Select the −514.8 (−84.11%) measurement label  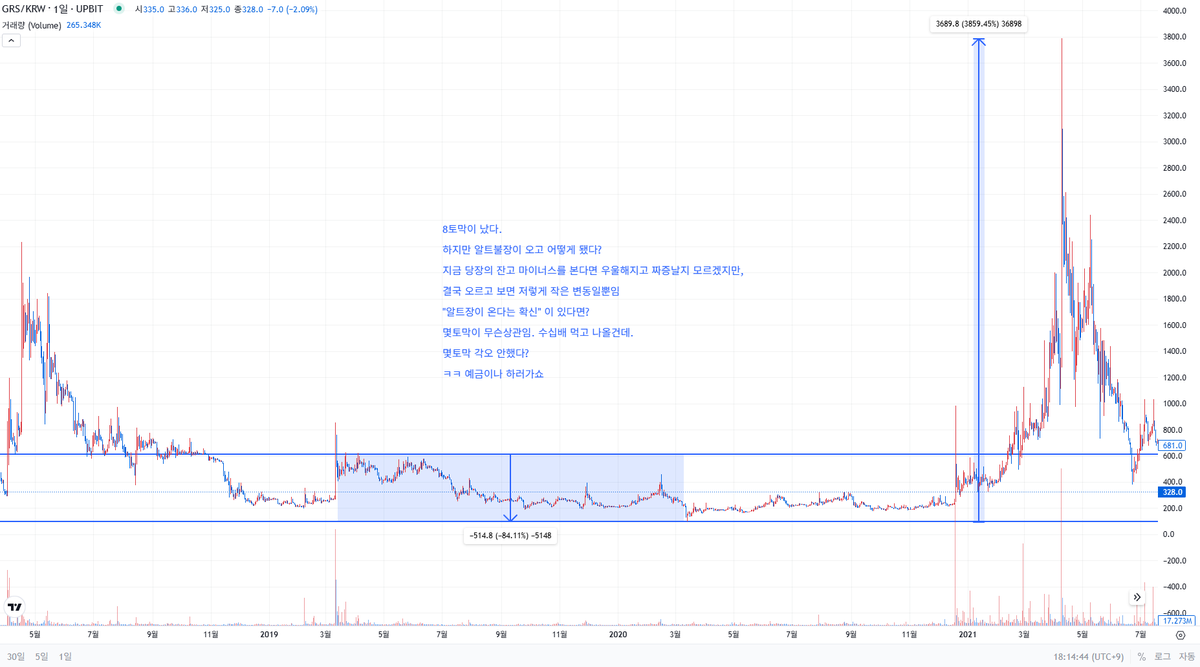click(510, 535)
